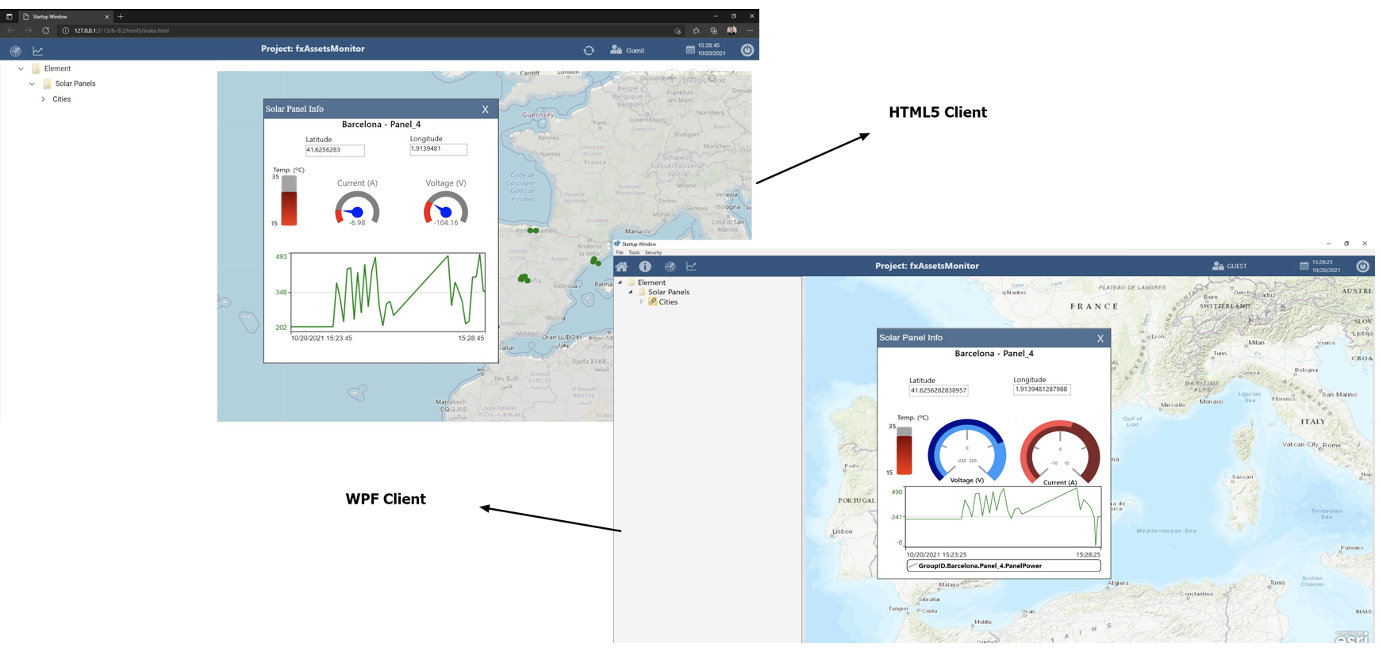The height and width of the screenshot is (656, 1380).
Task: Click the refresh sync icon in HTML5 client header
Action: click(x=589, y=50)
